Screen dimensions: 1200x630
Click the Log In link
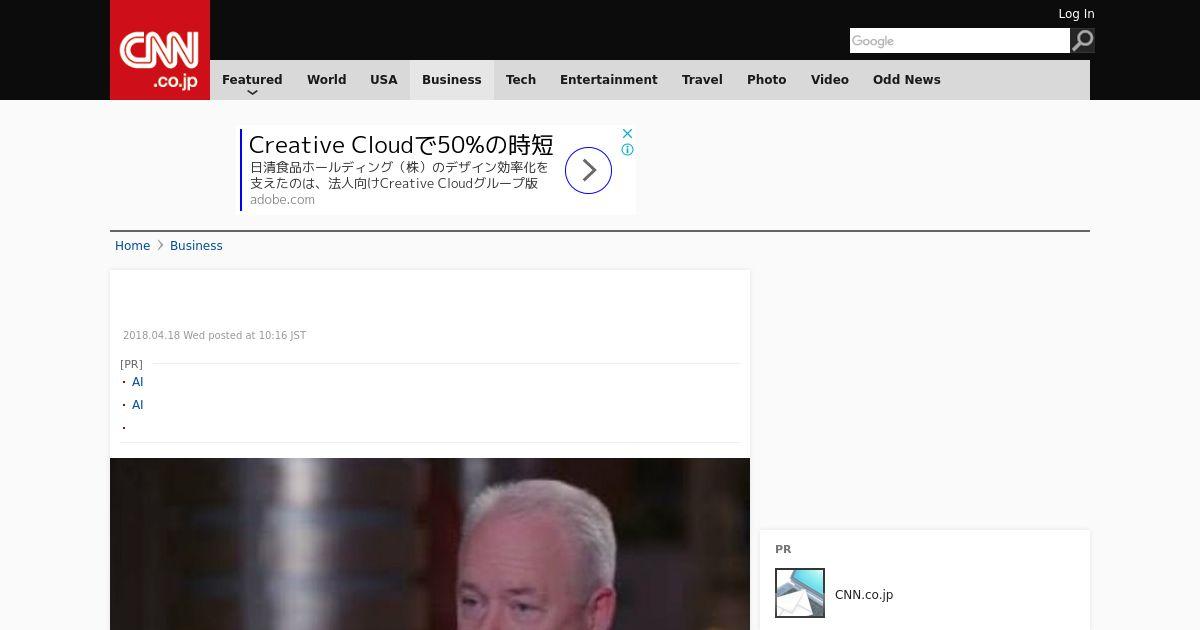coord(1076,14)
